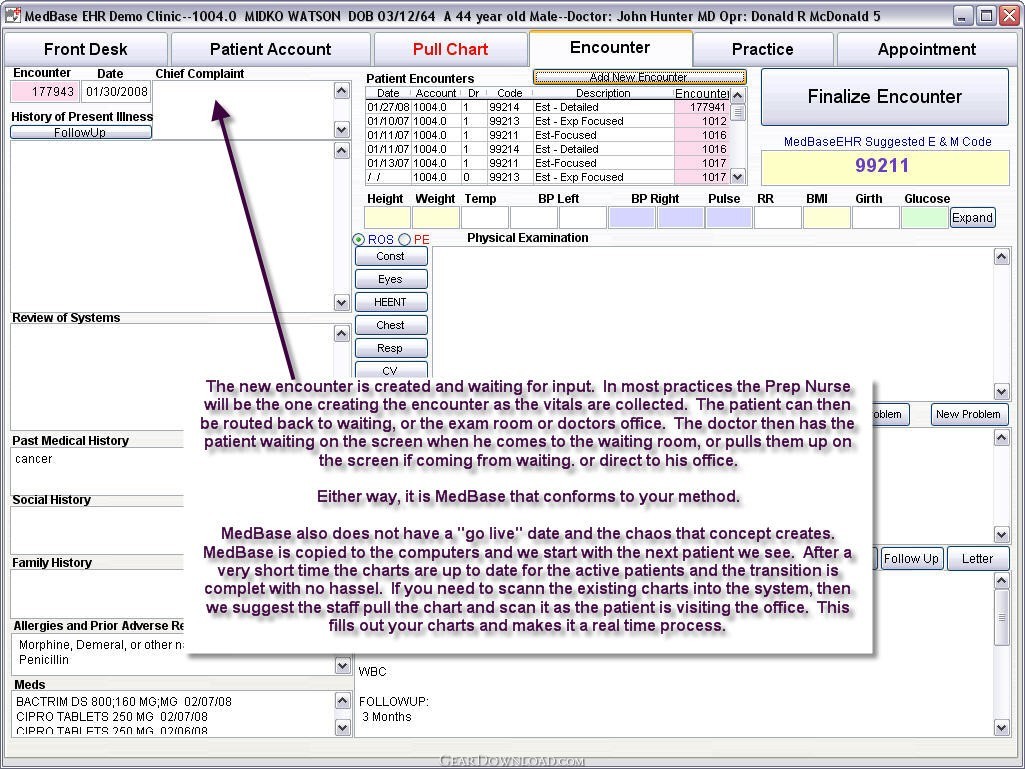The image size is (1025, 769).
Task: Click the New Problem button
Action: point(969,414)
